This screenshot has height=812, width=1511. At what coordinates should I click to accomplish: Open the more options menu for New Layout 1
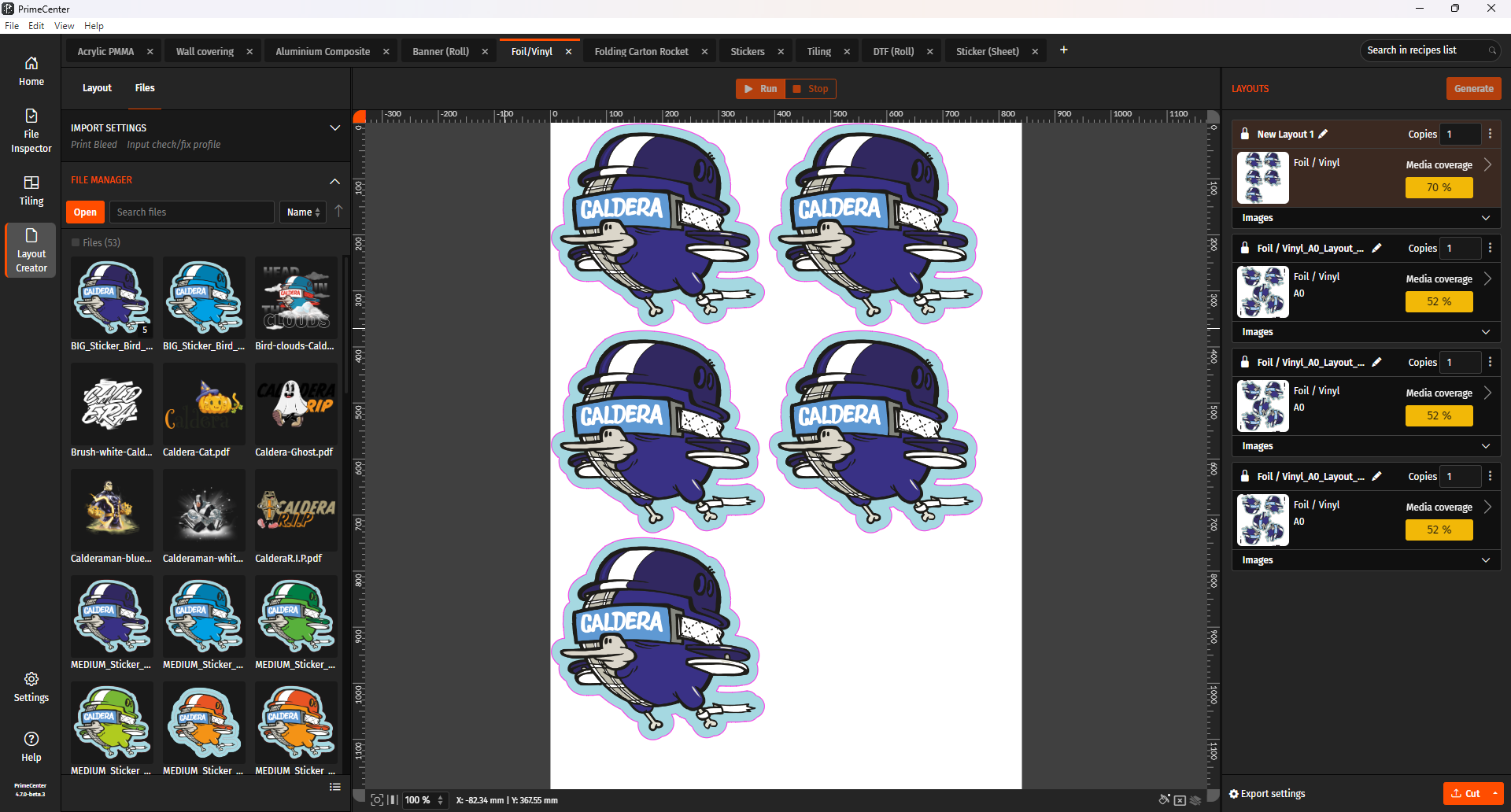click(1490, 134)
